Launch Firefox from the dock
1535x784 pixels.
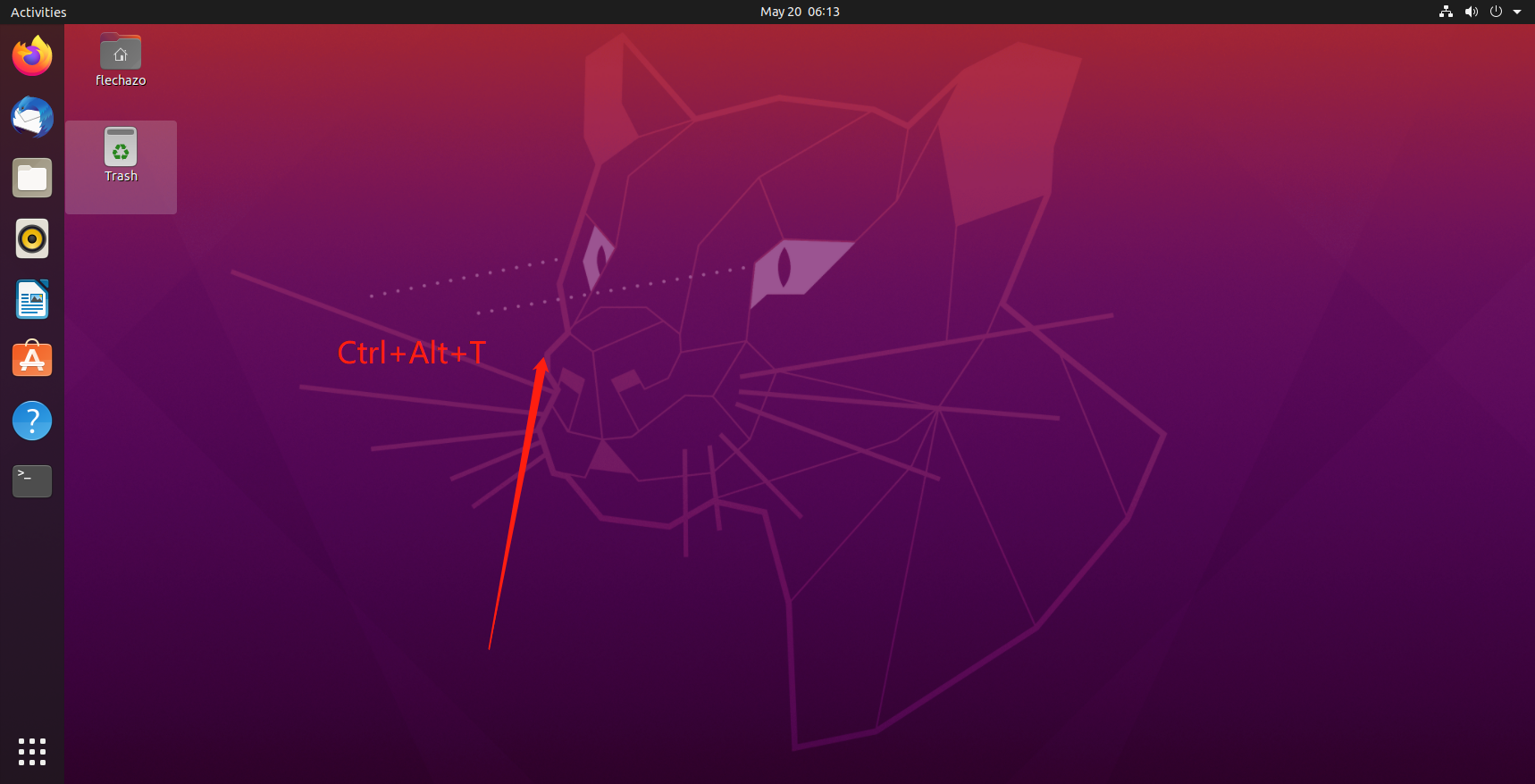click(x=32, y=56)
